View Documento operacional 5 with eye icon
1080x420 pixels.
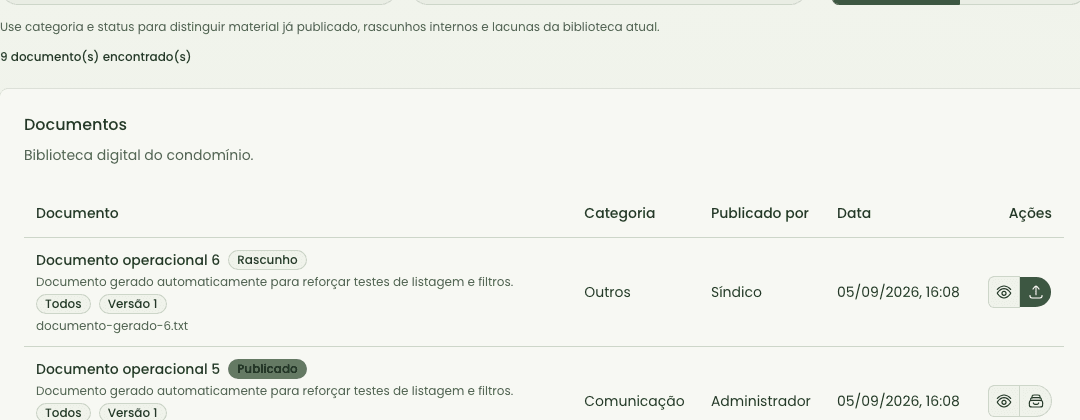pyautogui.click(x=1004, y=401)
